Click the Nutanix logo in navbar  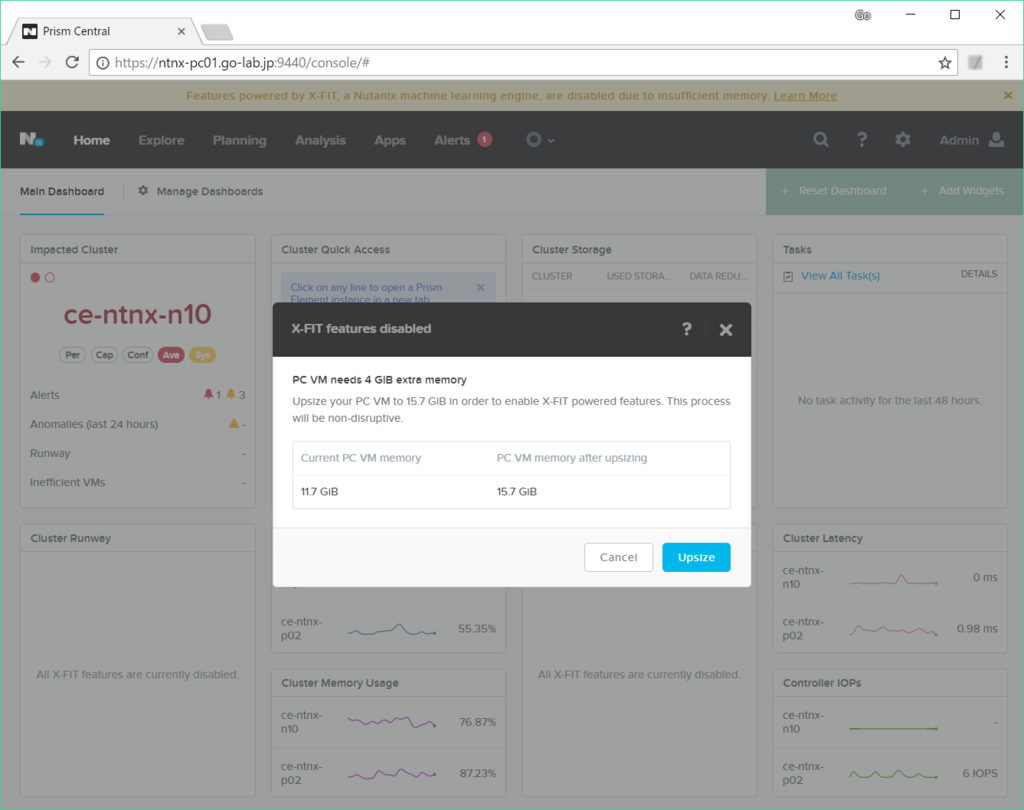[x=31, y=139]
